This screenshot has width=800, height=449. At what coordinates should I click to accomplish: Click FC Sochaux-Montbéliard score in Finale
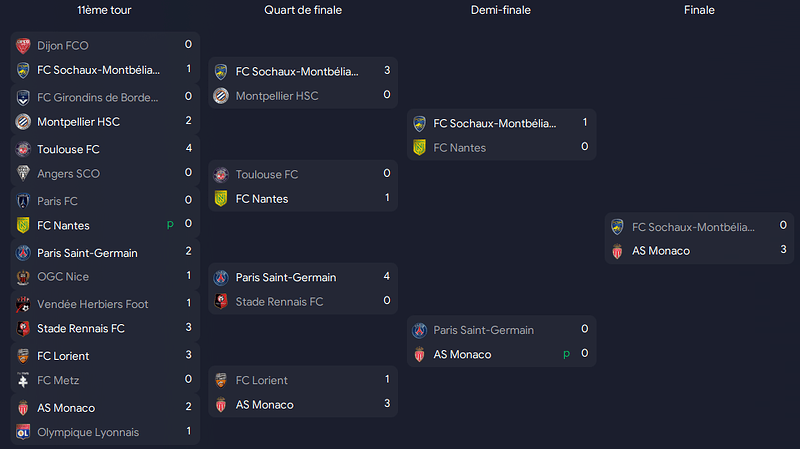783,225
